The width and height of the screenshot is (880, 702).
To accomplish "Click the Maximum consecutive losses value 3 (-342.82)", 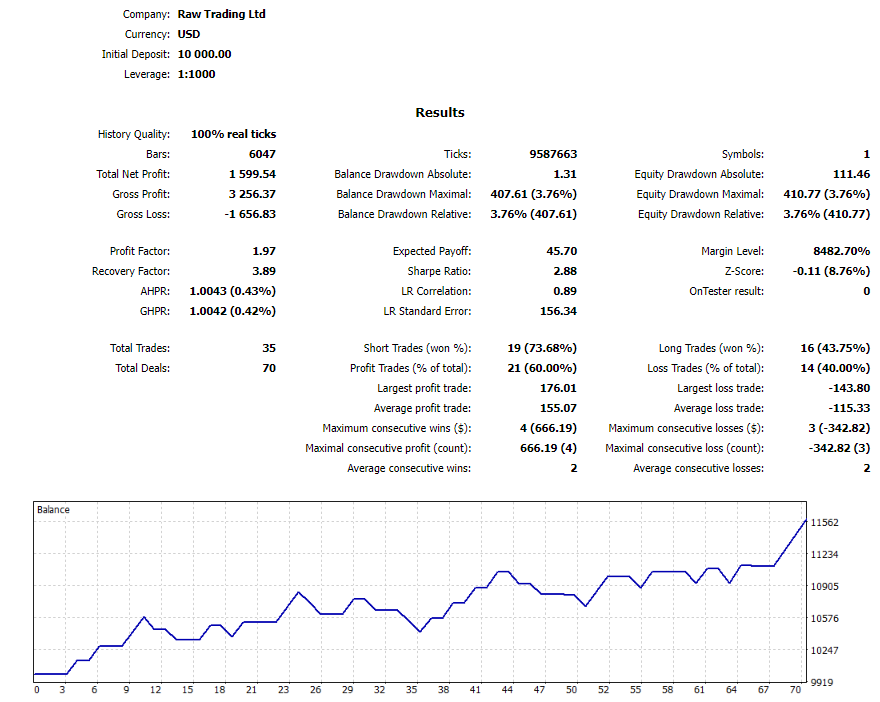I will point(839,428).
